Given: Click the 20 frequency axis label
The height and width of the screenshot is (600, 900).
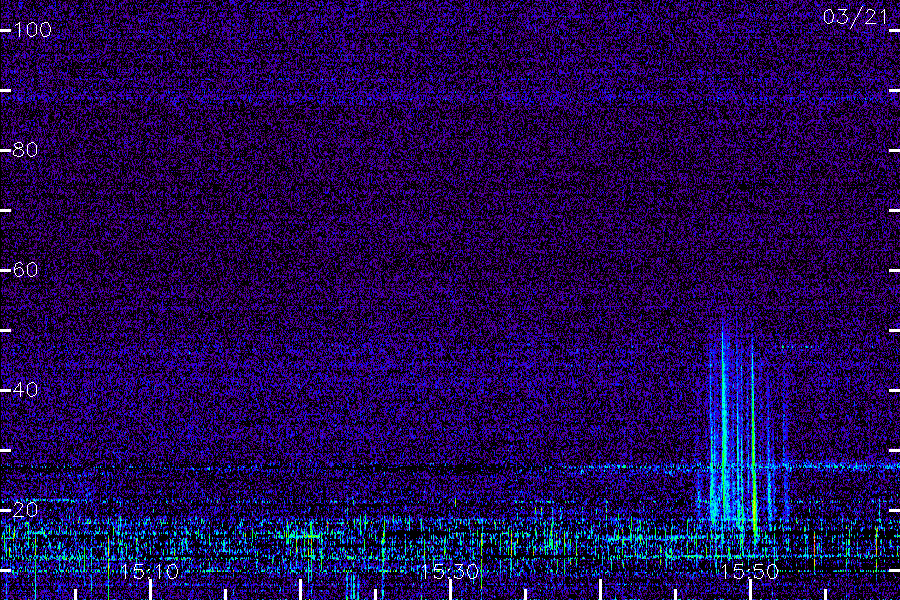Looking at the screenshot, I should point(25,510).
